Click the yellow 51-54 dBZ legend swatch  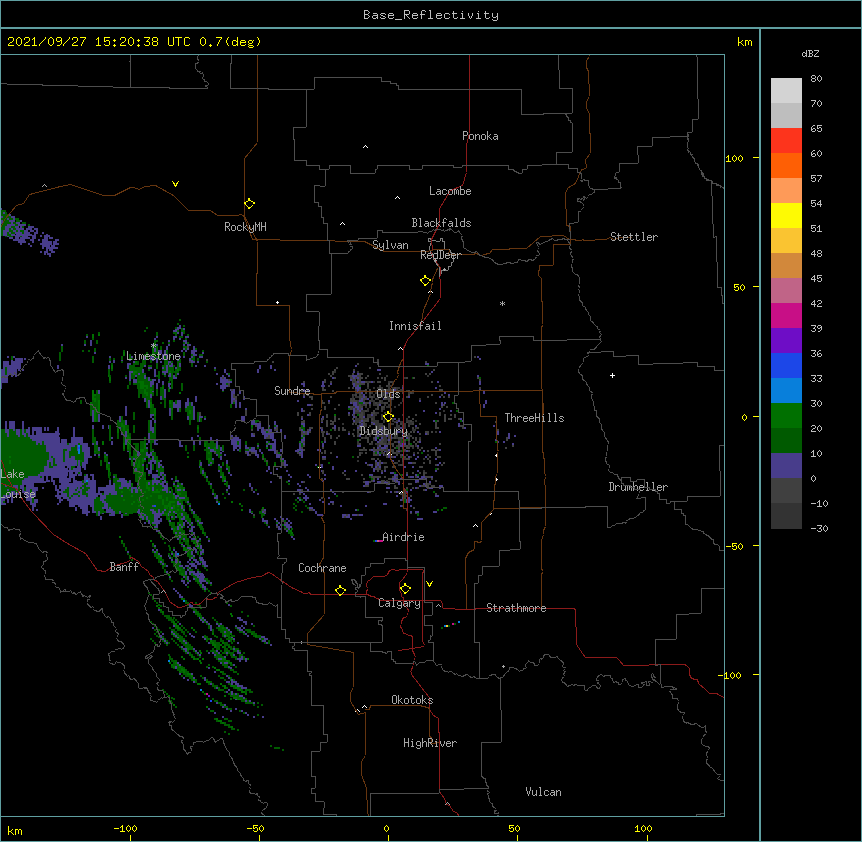[x=786, y=215]
